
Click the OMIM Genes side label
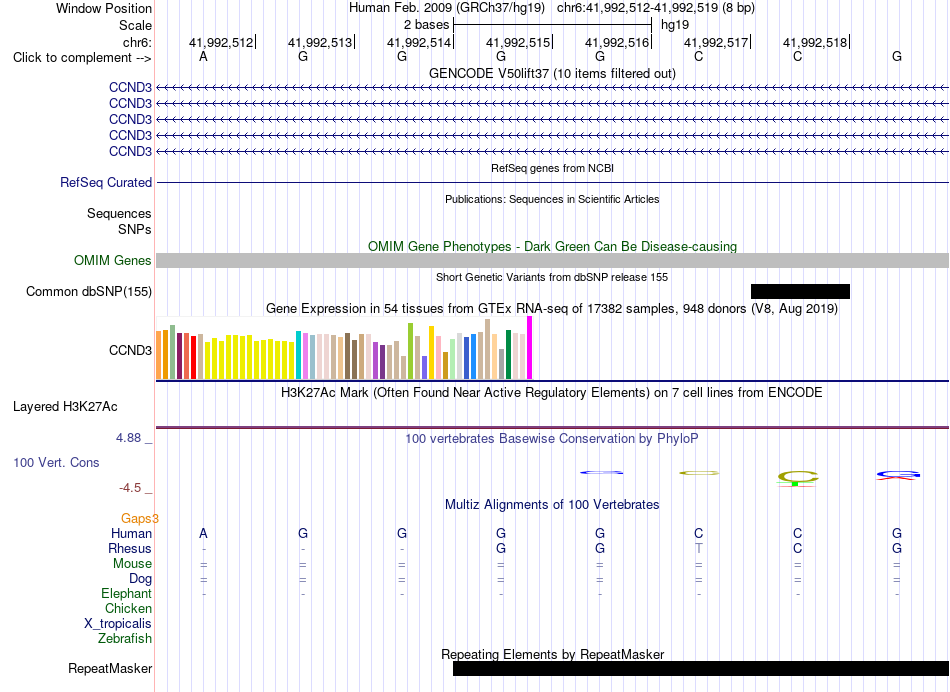tap(112, 261)
